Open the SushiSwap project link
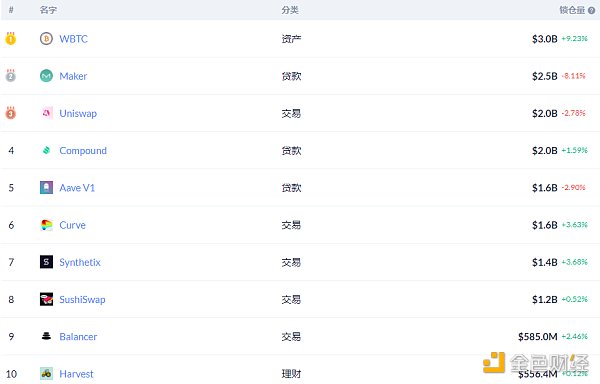This screenshot has width=600, height=384. [x=82, y=299]
